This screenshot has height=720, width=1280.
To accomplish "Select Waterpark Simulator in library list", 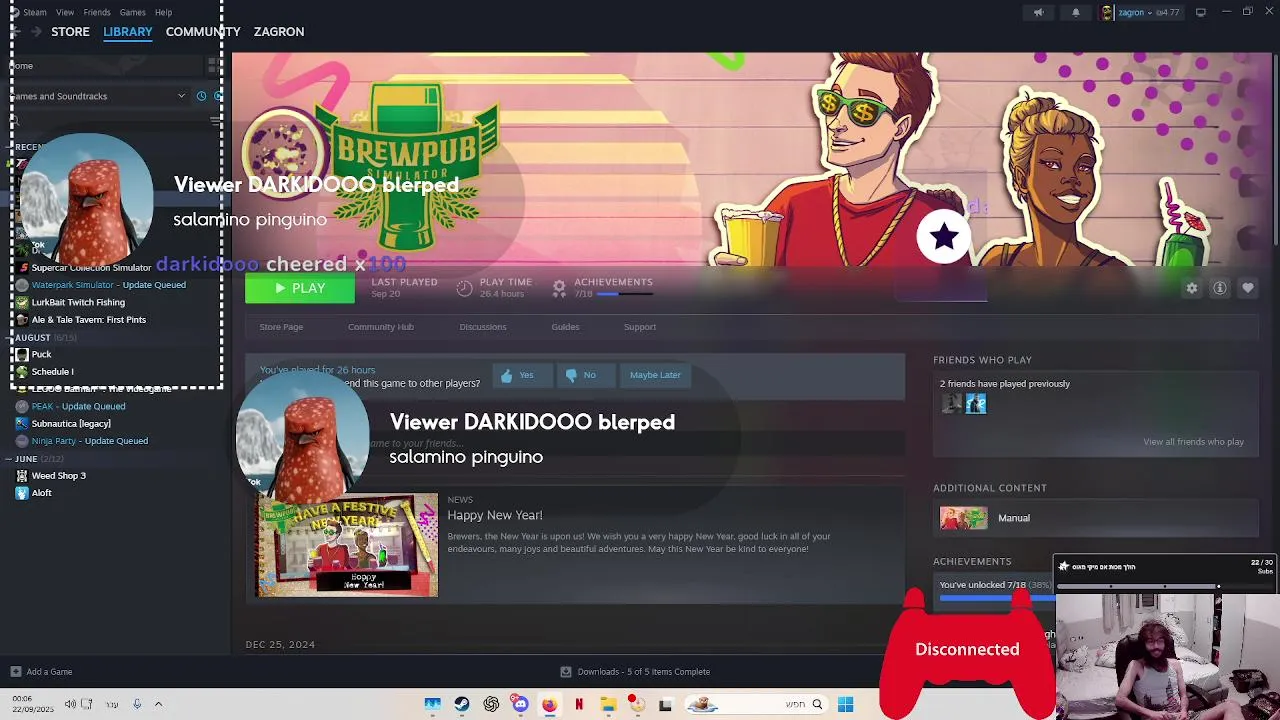I will point(109,285).
